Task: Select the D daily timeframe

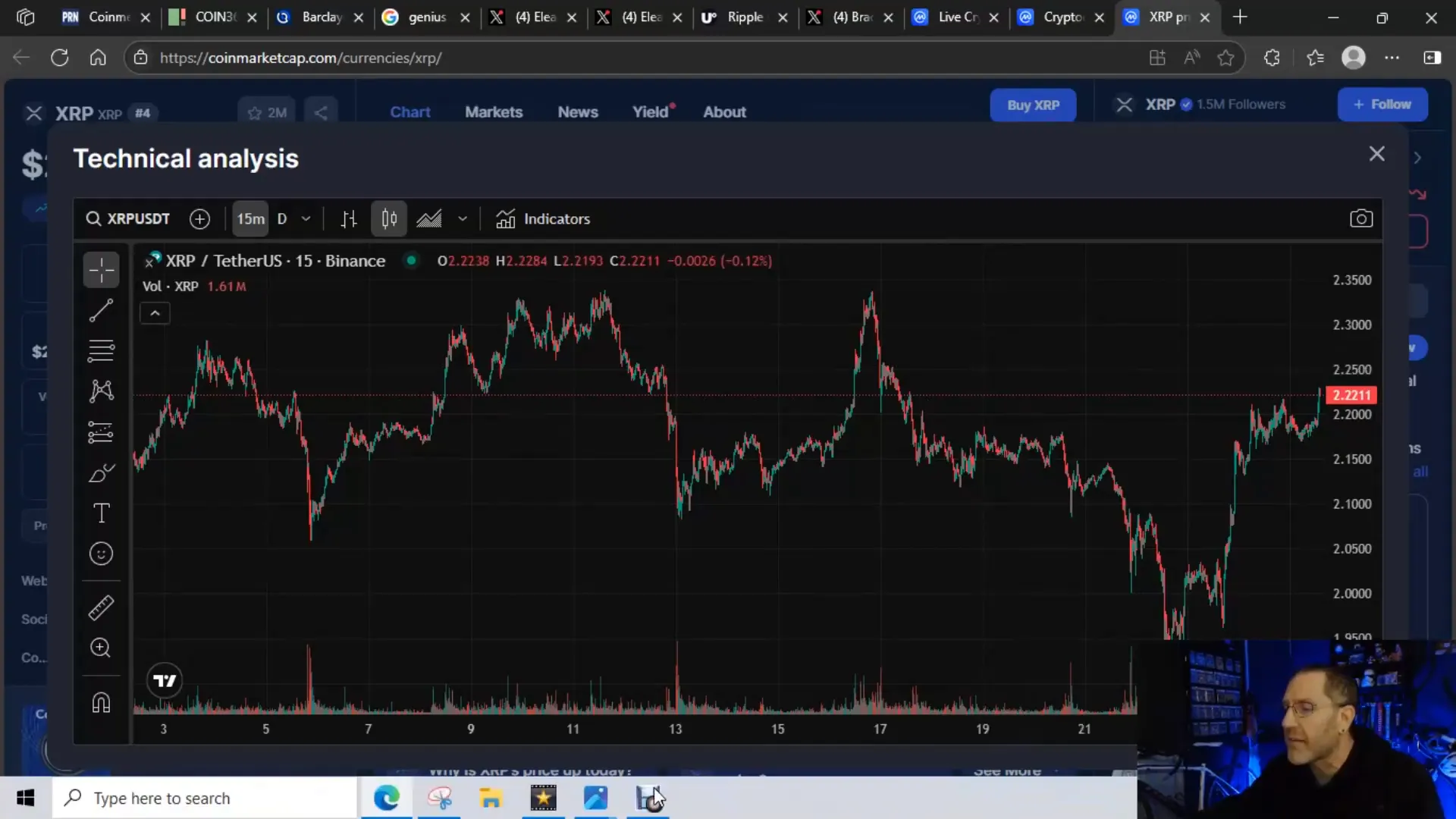Action: point(282,219)
